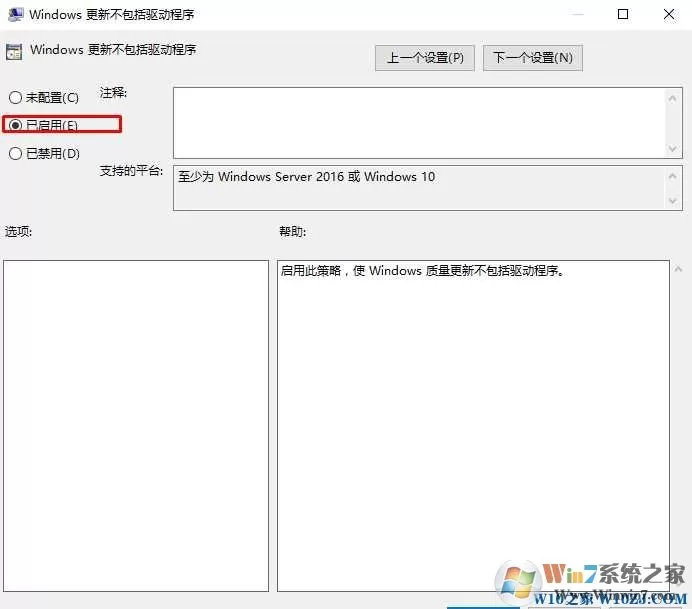The width and height of the screenshot is (692, 609).
Task: Click the policy editor title bar icon
Action: coord(16,15)
